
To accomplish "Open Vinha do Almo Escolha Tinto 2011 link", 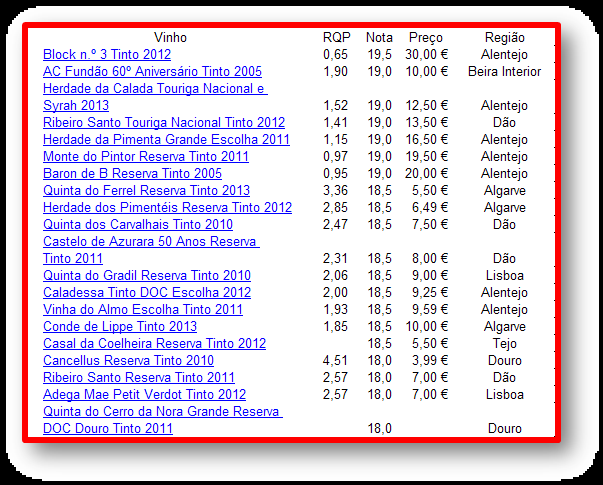I will [143, 310].
